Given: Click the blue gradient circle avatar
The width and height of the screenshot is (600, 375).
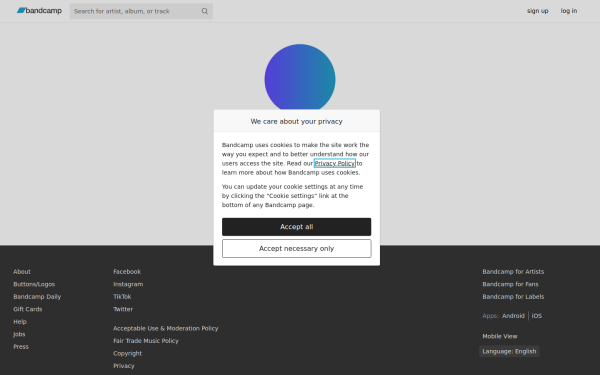Looking at the screenshot, I should click(x=300, y=78).
